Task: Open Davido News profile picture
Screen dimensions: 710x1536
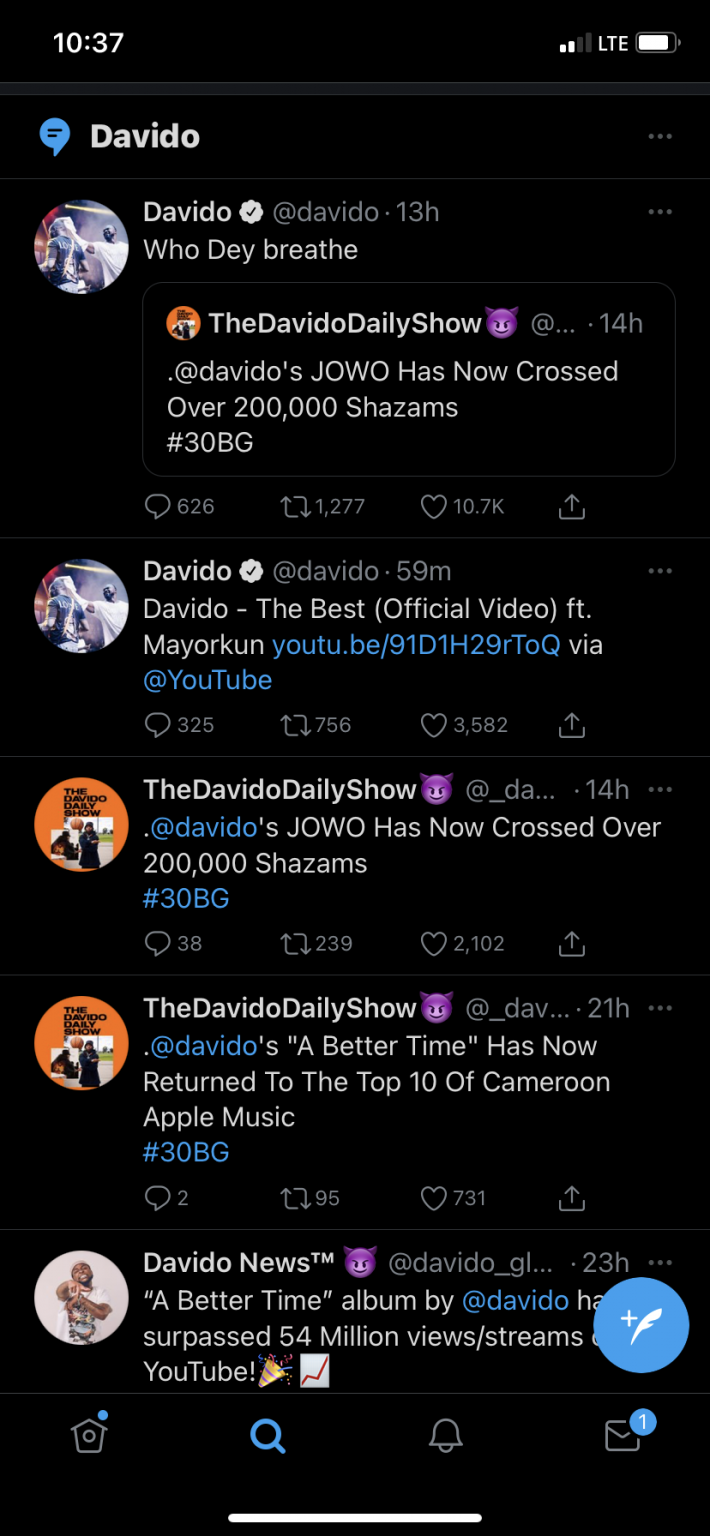Action: (x=81, y=1297)
